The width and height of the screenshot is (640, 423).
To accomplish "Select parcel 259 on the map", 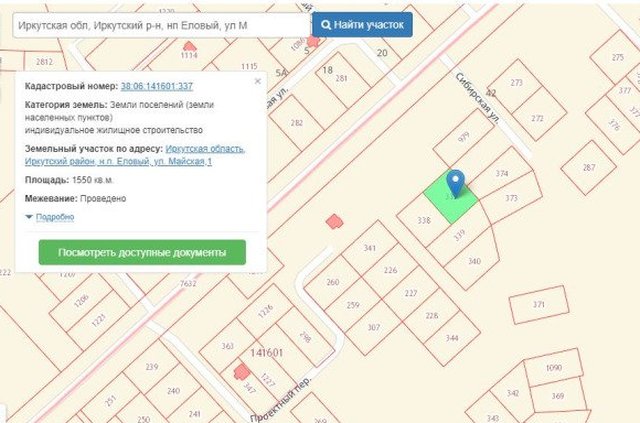I will [x=353, y=305].
